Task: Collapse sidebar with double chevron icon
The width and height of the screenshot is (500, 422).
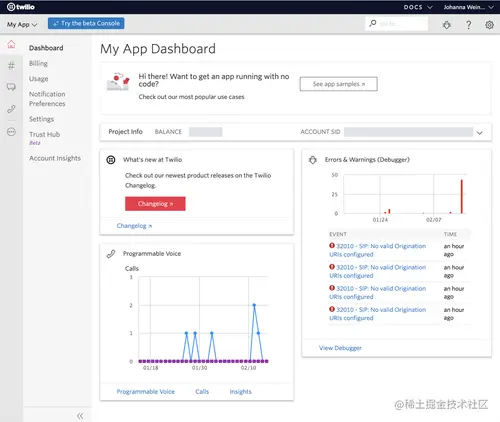Action: click(x=80, y=416)
